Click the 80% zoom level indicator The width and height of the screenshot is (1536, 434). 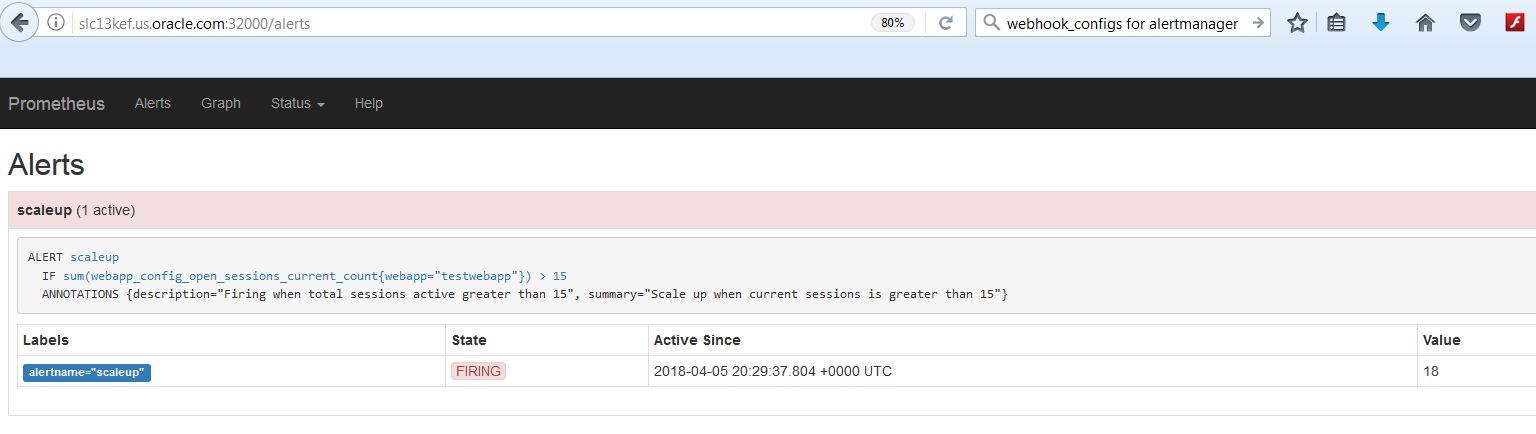click(x=893, y=23)
